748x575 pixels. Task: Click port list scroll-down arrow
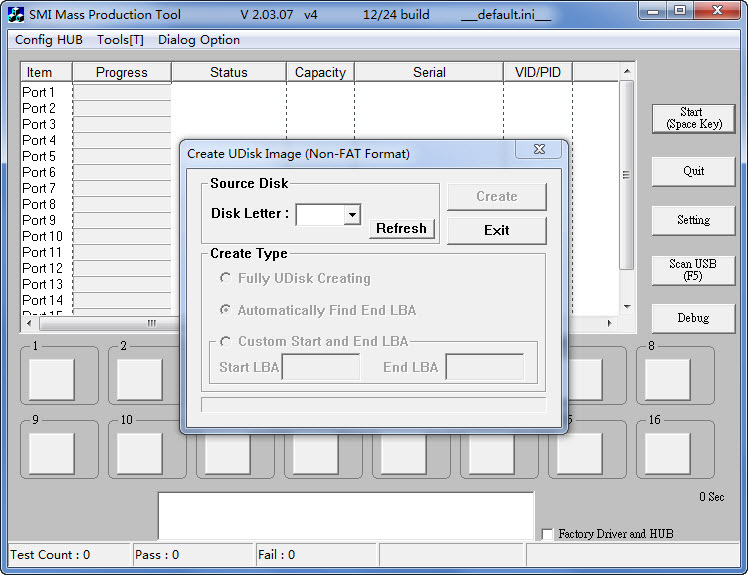tap(627, 307)
